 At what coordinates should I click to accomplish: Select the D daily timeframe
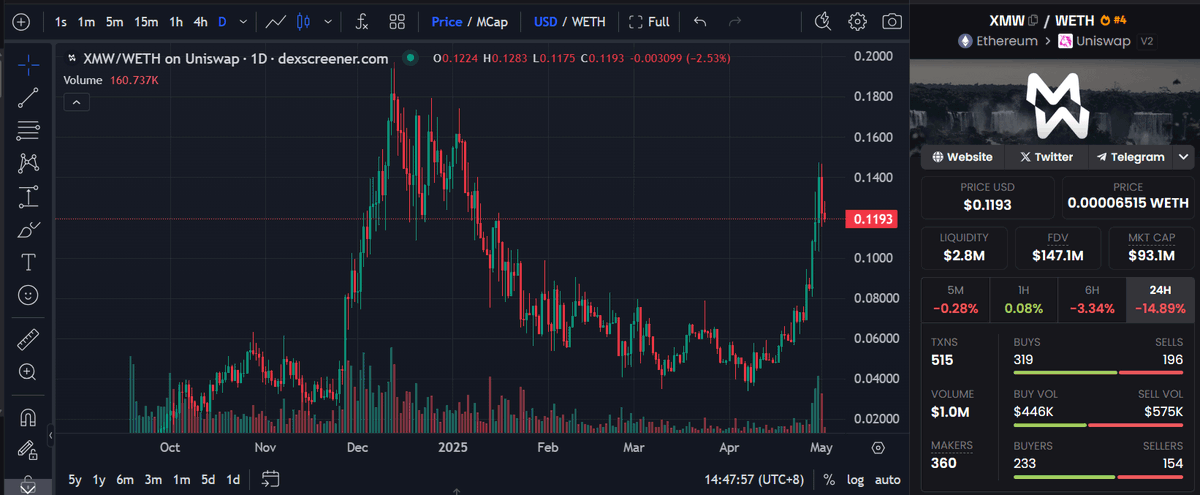pos(222,21)
